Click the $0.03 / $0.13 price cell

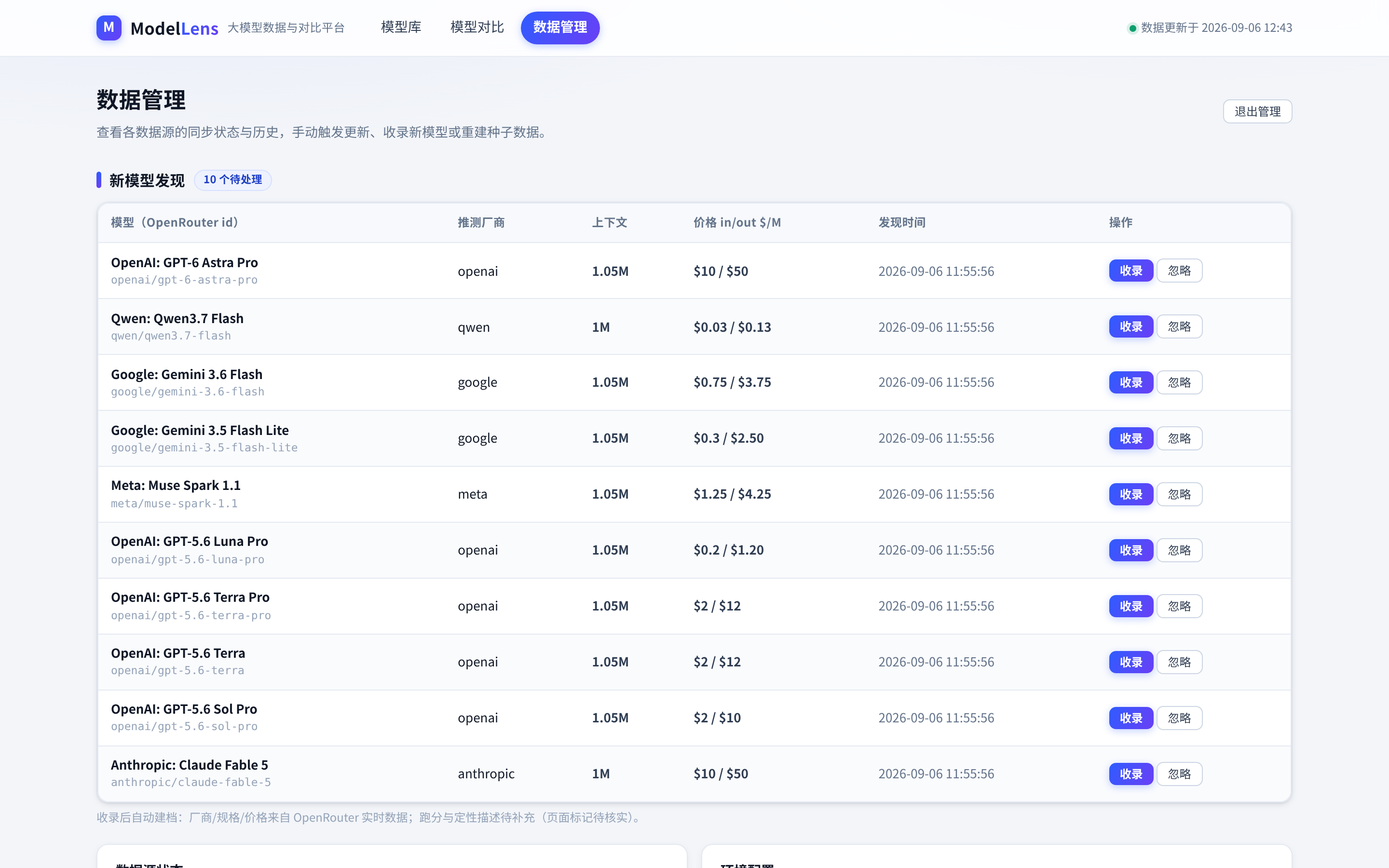point(732,326)
